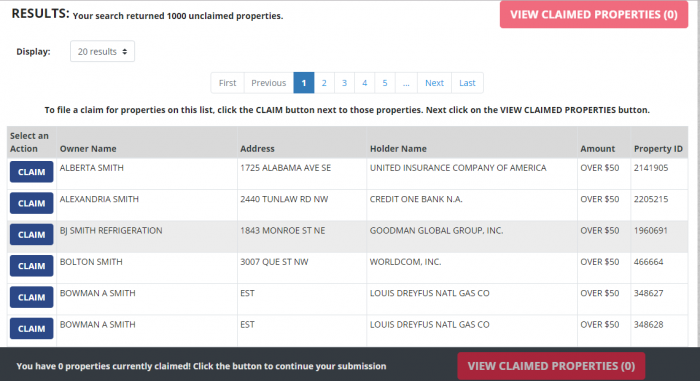Viewport: 700px width, 381px height.
Task: Go to the Next results page
Action: point(434,83)
